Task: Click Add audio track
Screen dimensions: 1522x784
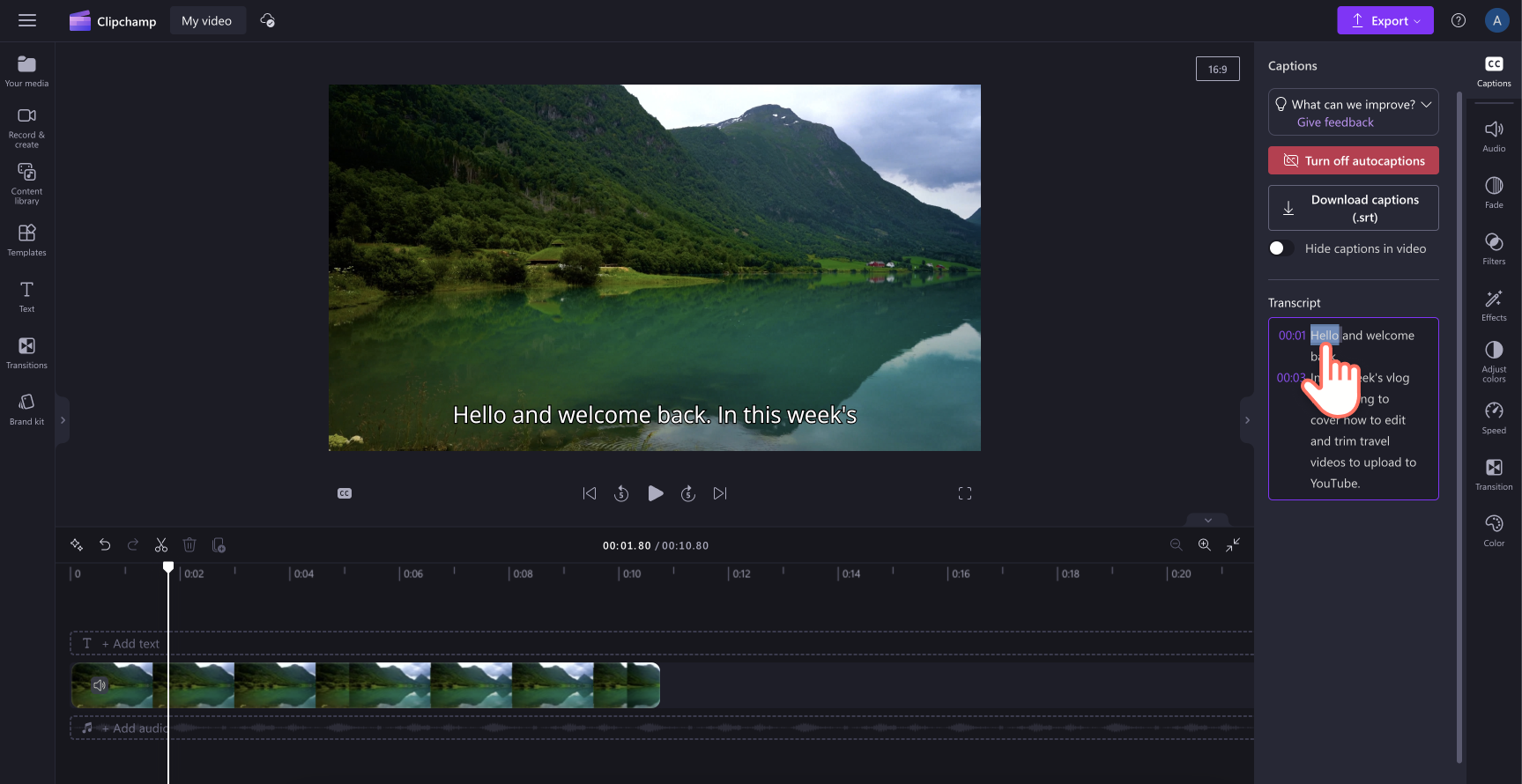Action: tap(134, 729)
